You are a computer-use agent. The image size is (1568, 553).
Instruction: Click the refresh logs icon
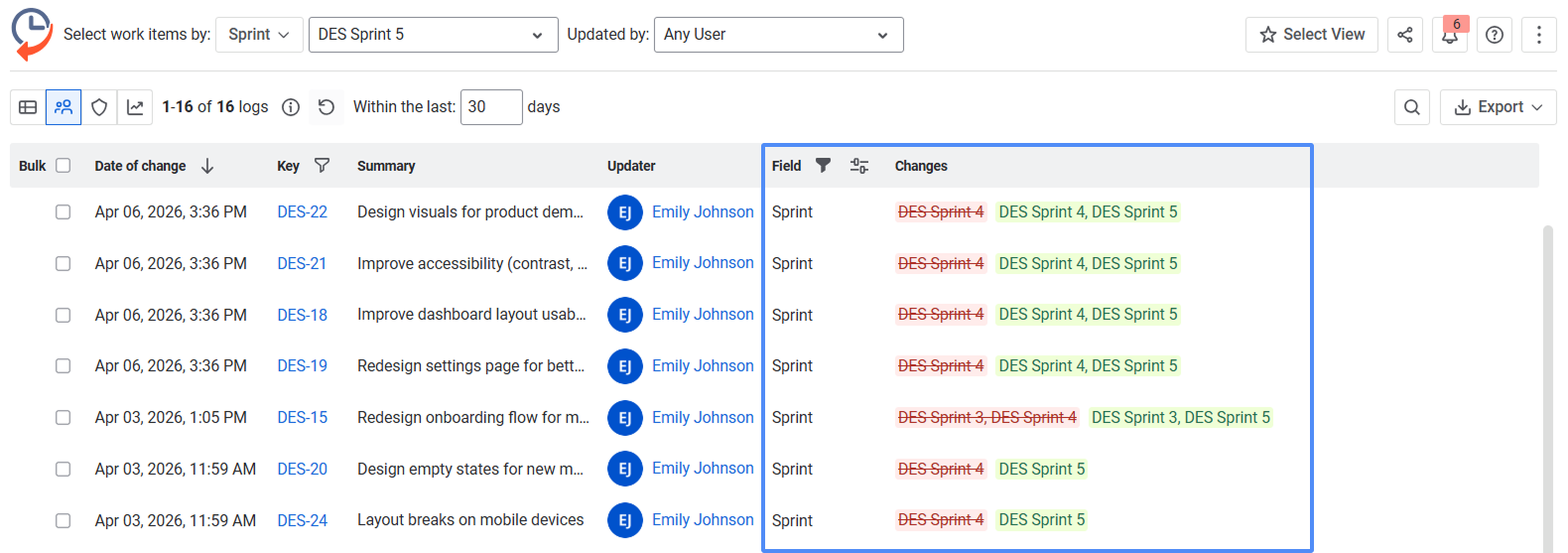tap(327, 107)
